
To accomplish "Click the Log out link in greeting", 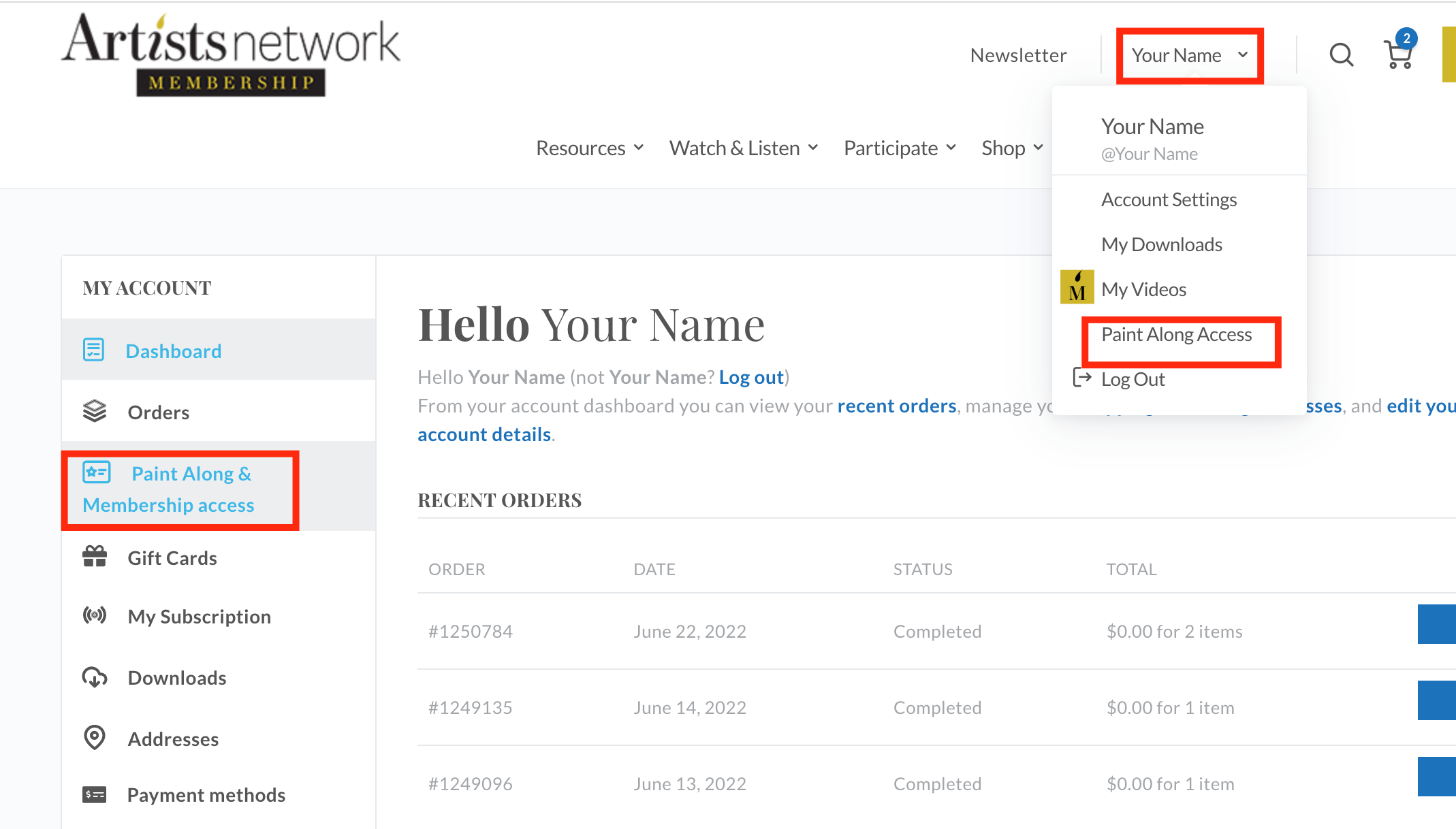I will click(x=751, y=377).
